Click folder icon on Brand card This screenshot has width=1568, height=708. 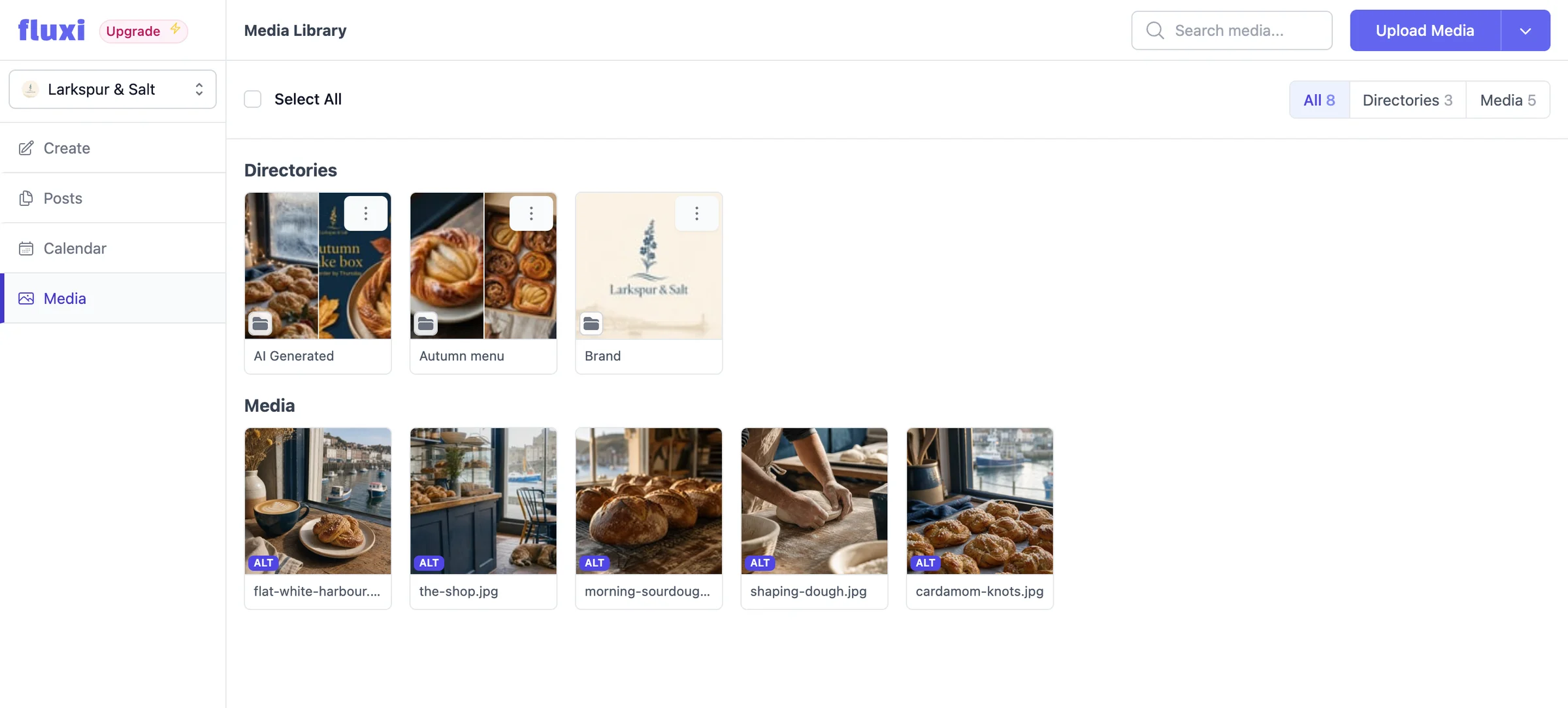591,324
